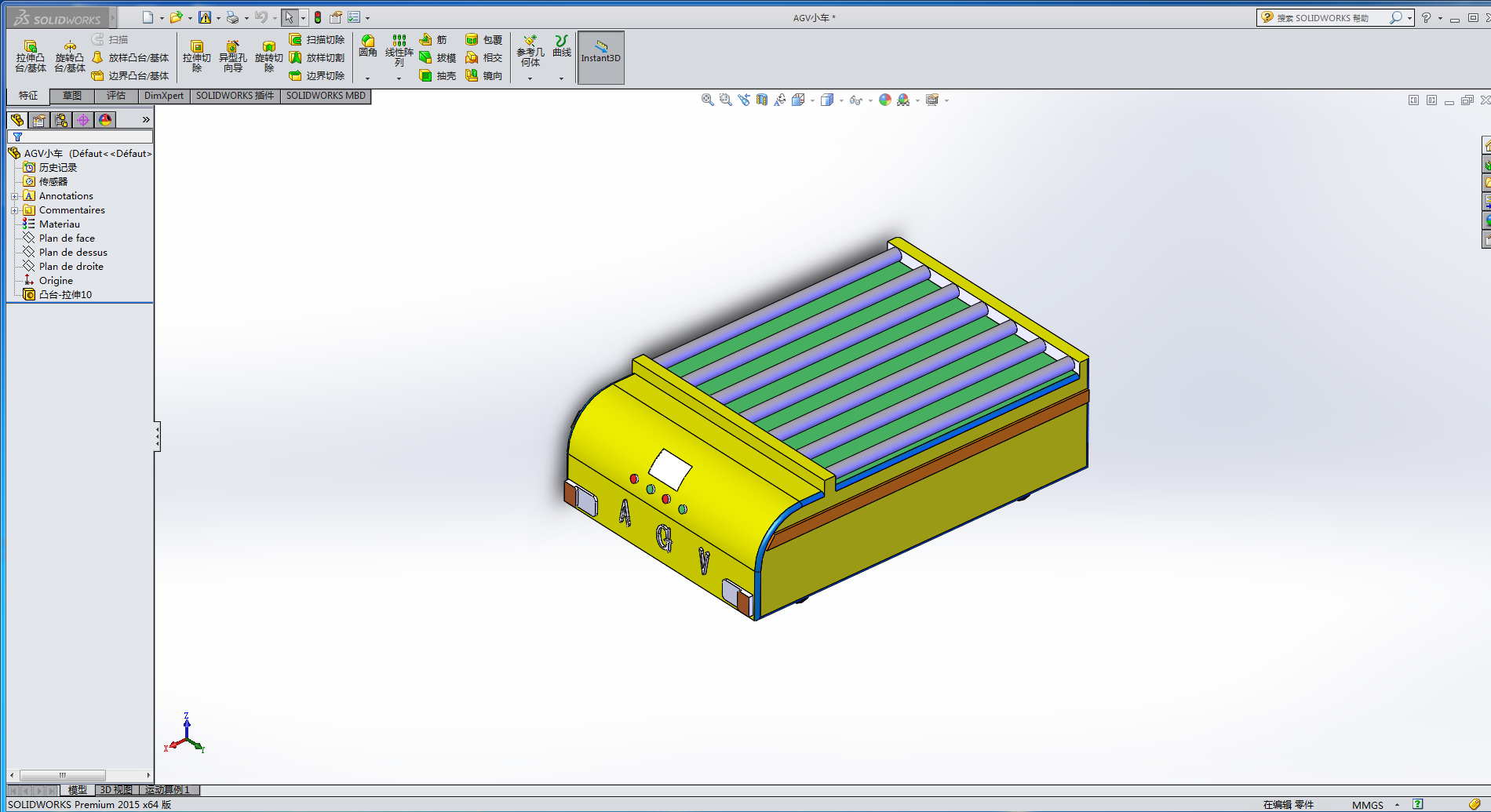Click the Previous View icon
The image size is (1491, 812).
(744, 100)
